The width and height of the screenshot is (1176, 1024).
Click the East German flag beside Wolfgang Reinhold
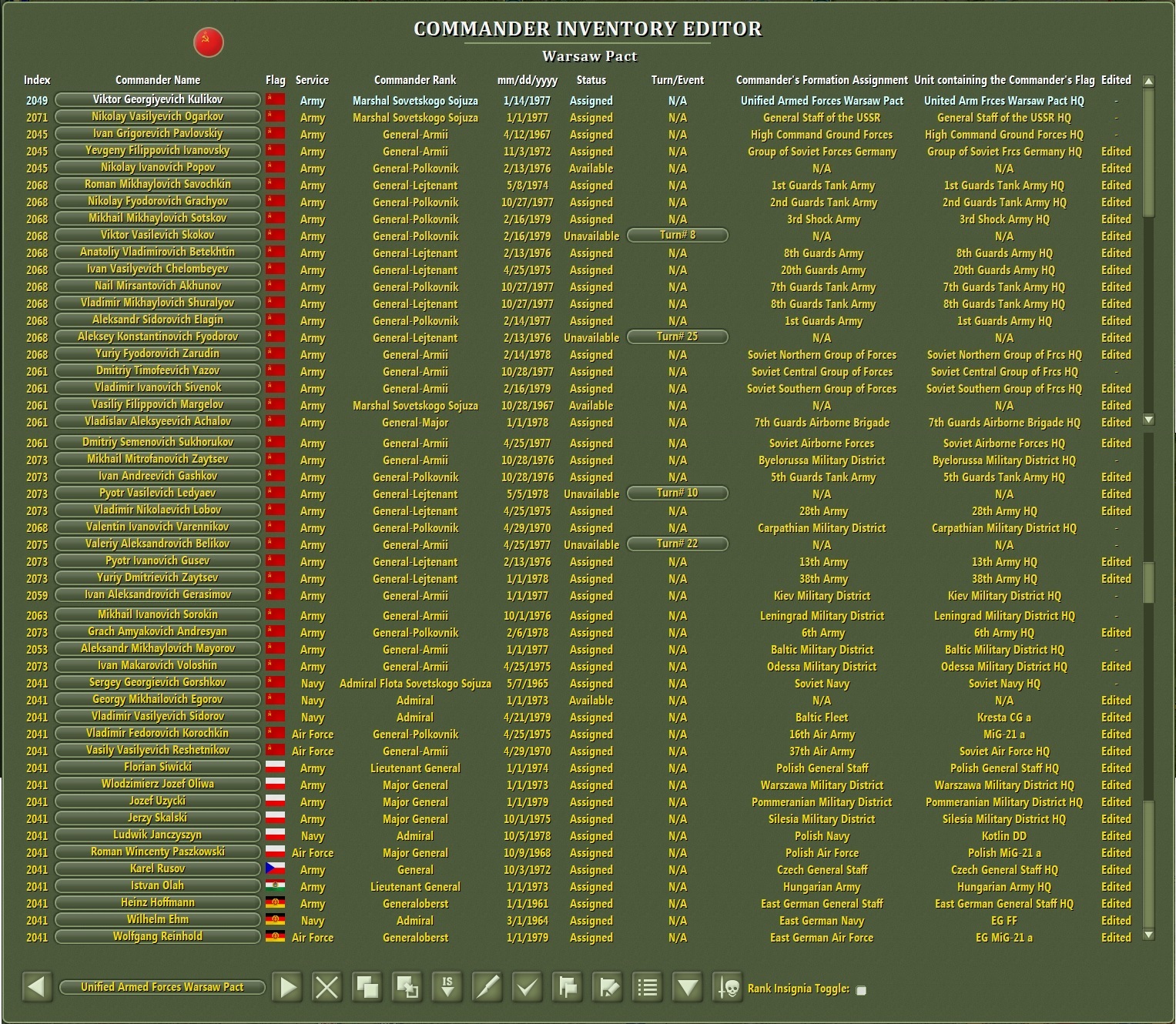[x=275, y=936]
